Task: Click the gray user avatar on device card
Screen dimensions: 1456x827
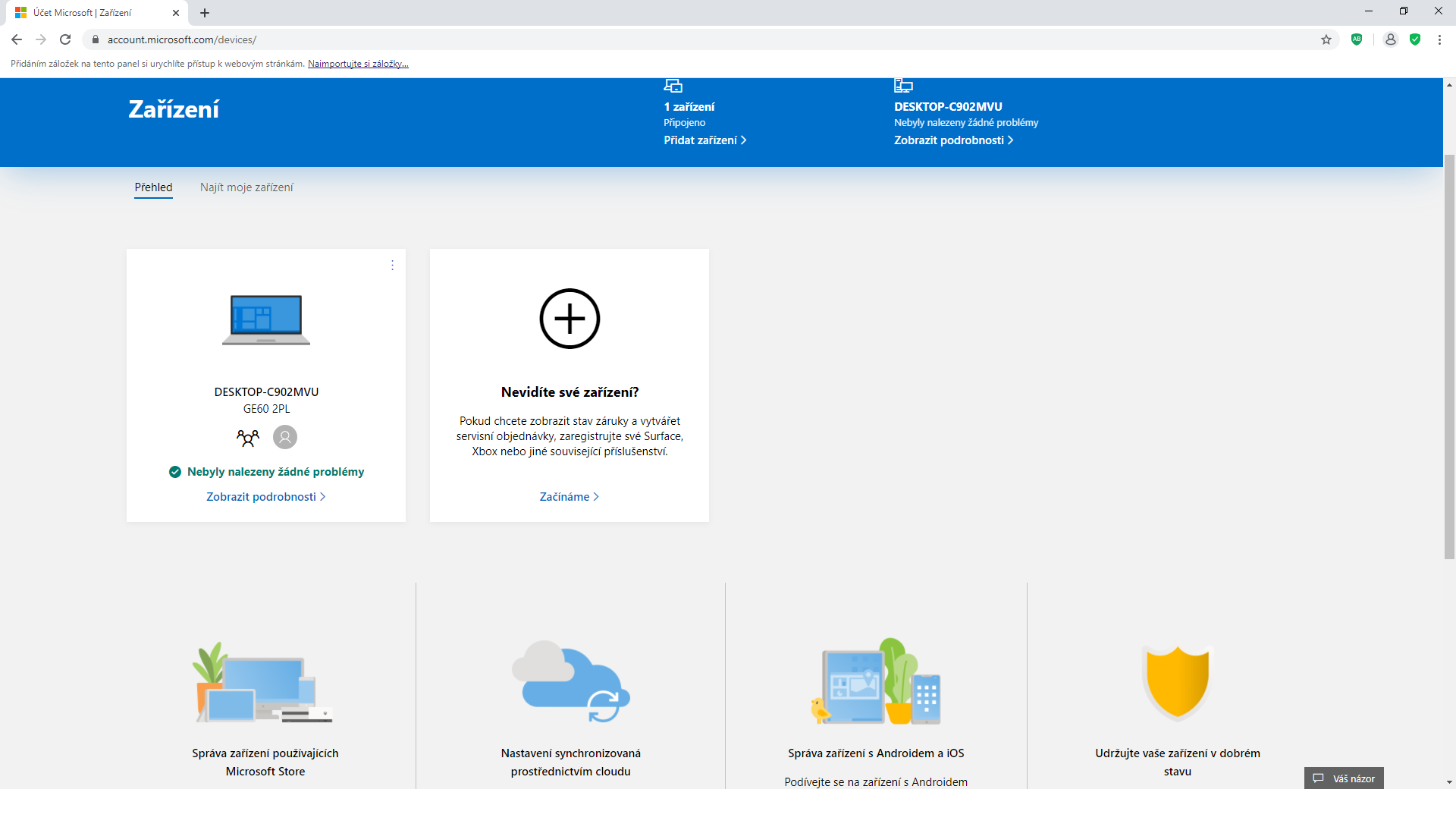Action: (285, 437)
